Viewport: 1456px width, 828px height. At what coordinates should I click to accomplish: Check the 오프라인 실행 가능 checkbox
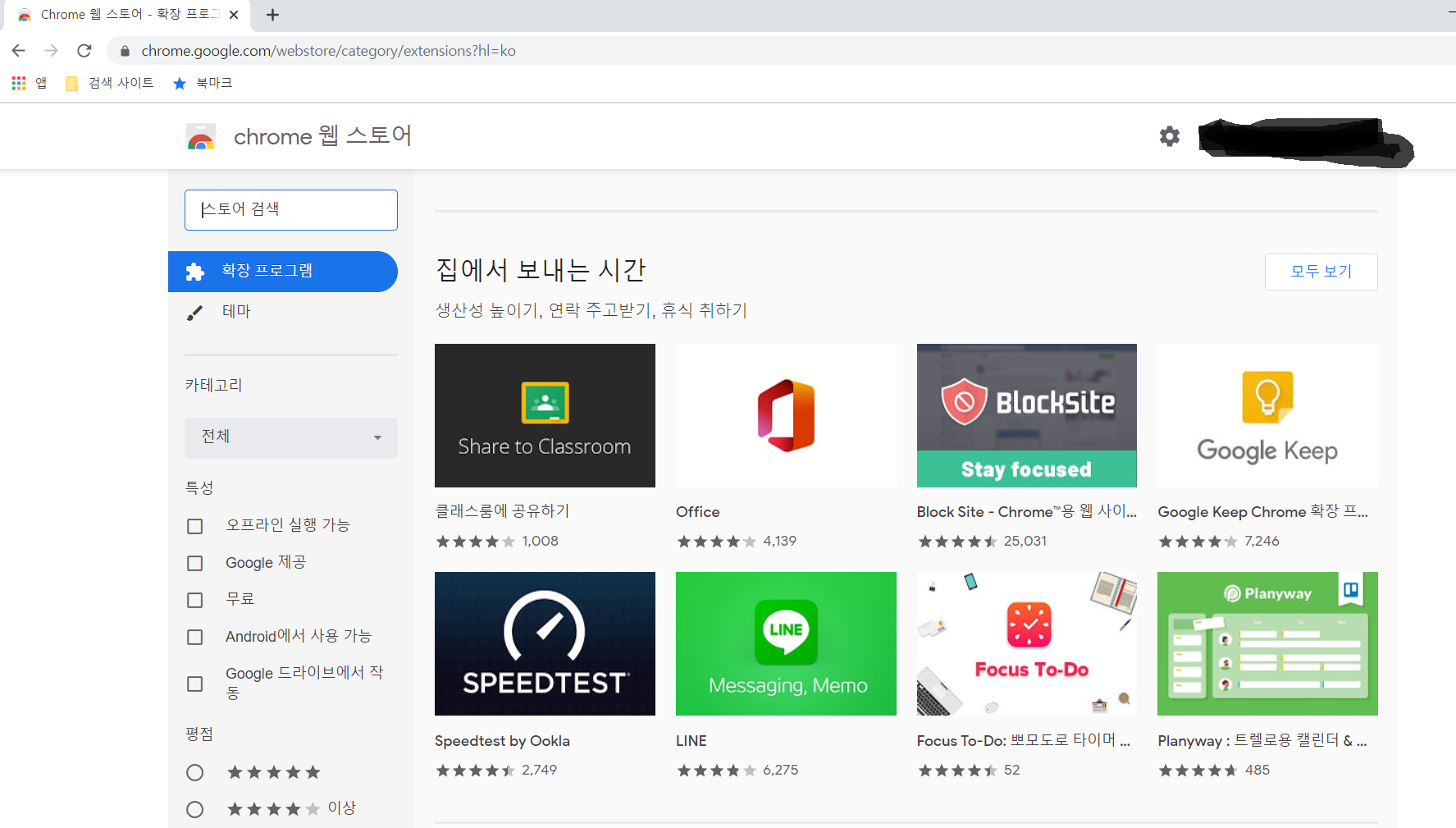[195, 526]
